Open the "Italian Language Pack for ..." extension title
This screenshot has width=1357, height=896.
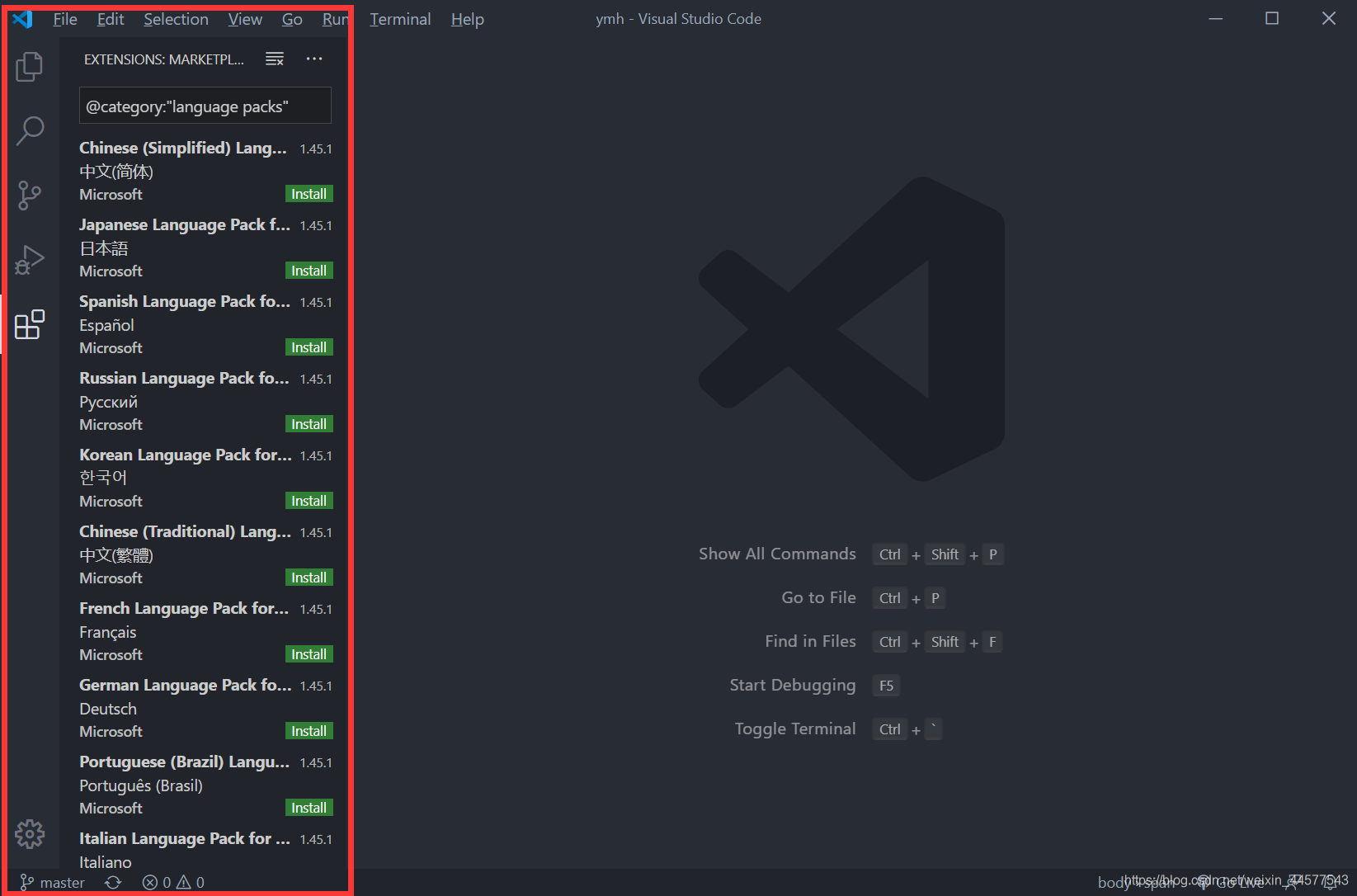185,838
